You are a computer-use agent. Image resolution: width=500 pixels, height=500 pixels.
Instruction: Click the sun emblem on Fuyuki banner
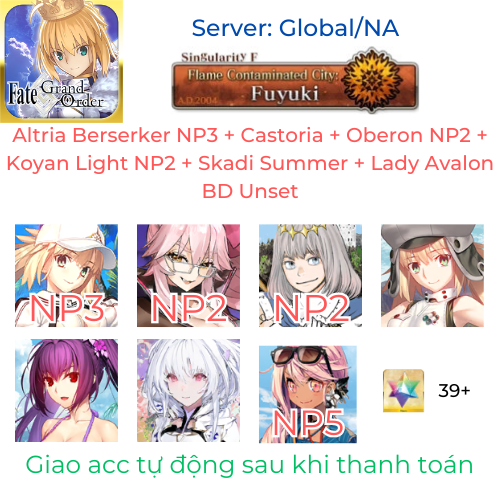click(x=371, y=79)
